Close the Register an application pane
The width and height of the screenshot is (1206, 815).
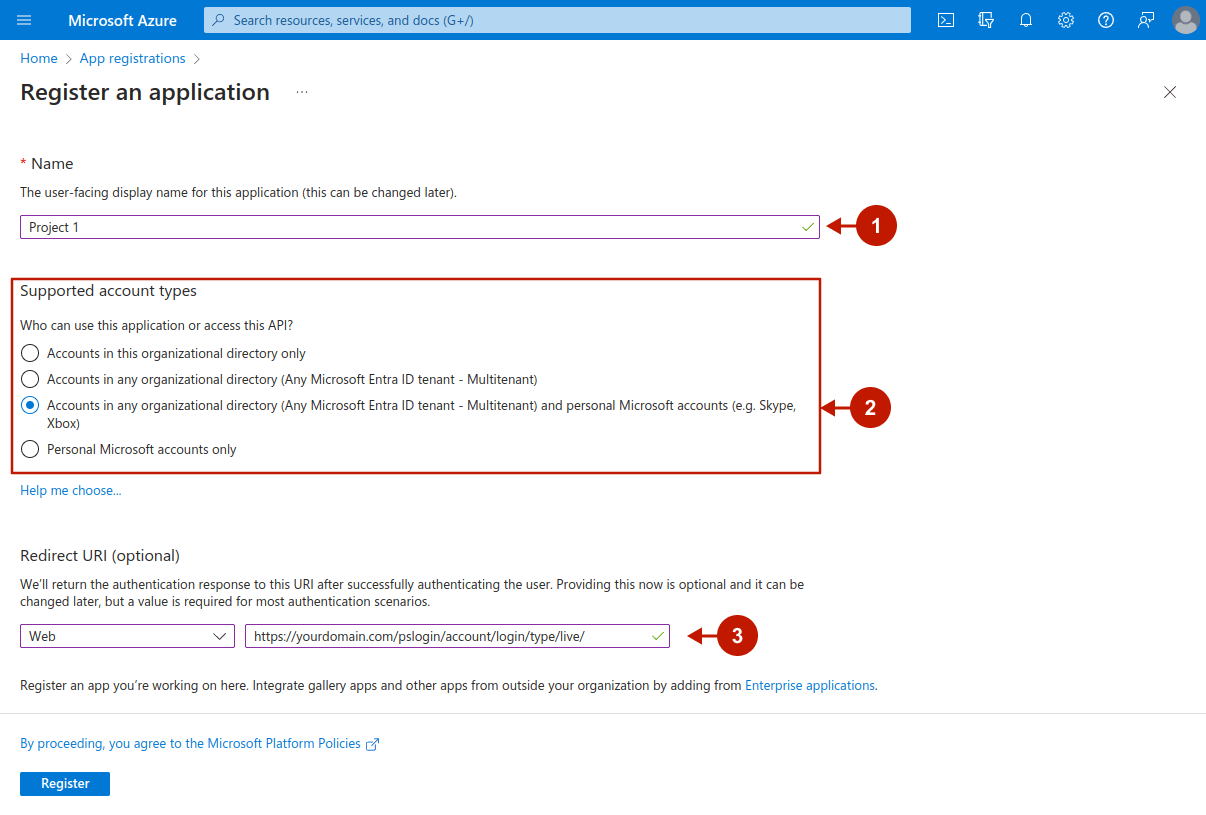tap(1170, 92)
